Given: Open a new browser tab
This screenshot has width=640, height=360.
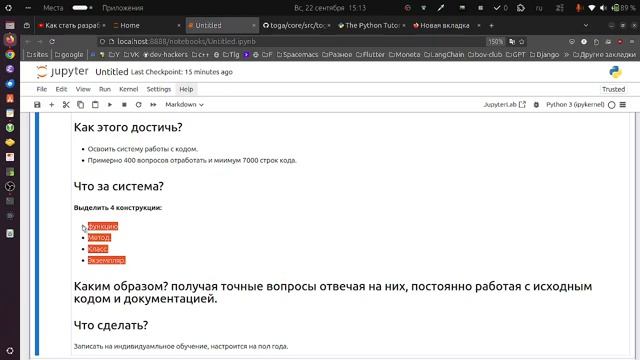Looking at the screenshot, I should pyautogui.click(x=491, y=25).
